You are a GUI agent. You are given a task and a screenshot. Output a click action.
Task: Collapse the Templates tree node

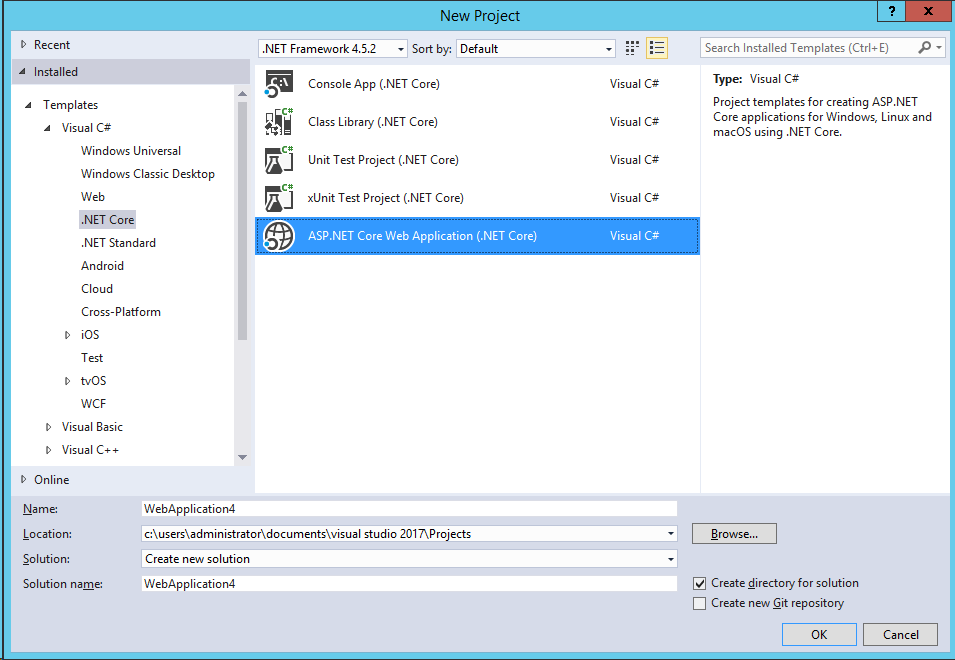[x=28, y=105]
